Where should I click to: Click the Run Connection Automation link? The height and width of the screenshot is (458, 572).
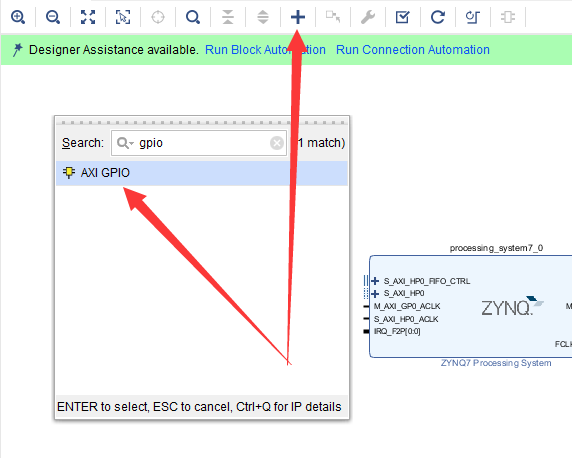coord(413,50)
